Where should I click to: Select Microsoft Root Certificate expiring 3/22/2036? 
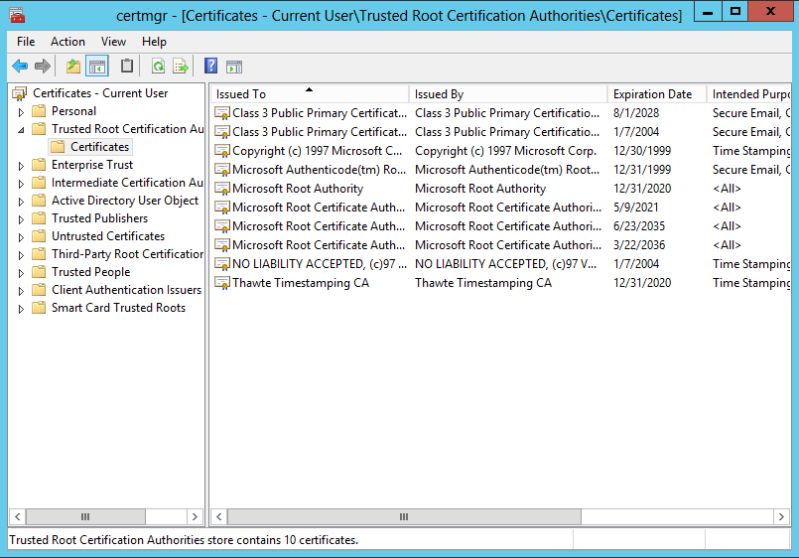500,245
